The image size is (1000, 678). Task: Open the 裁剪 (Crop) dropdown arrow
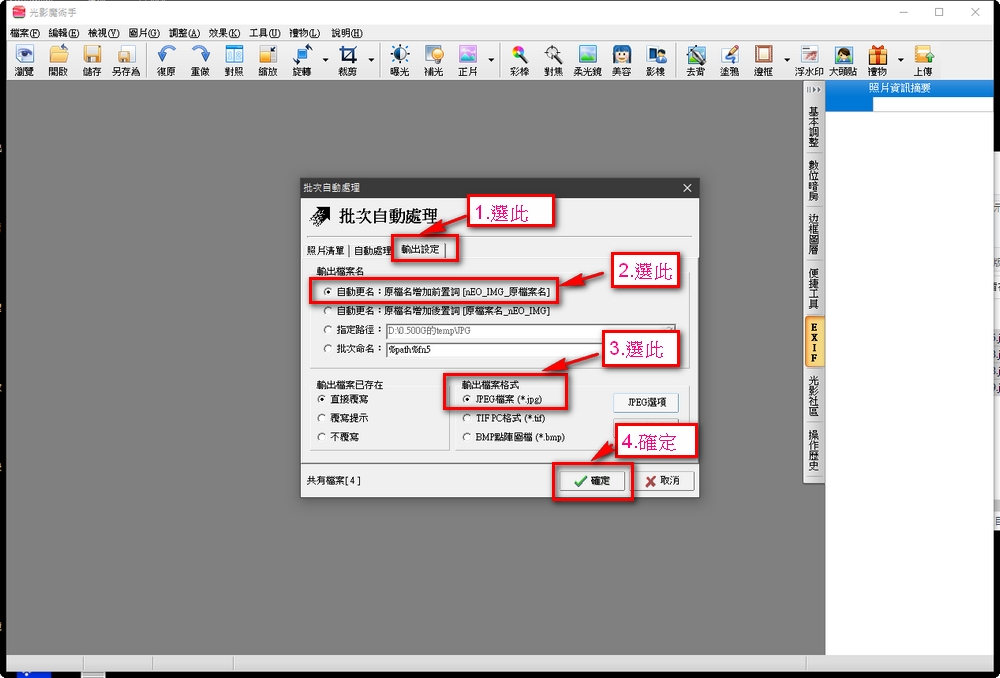pyautogui.click(x=371, y=60)
